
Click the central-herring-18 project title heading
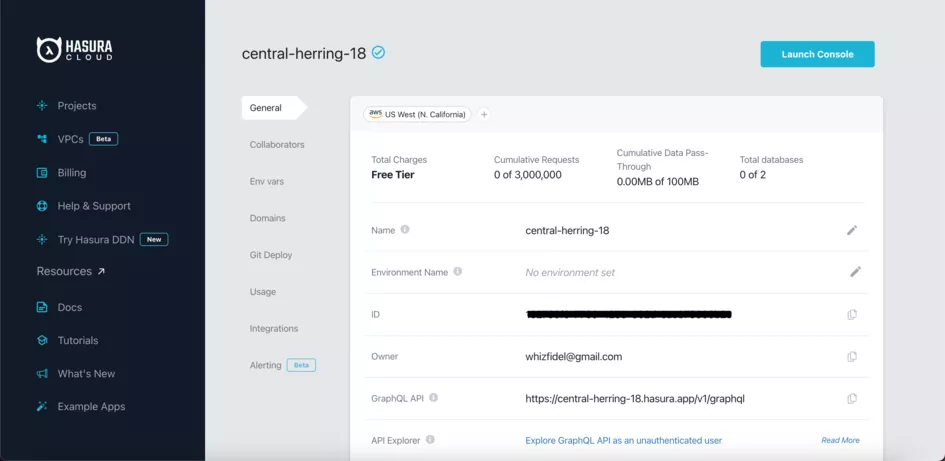click(304, 53)
